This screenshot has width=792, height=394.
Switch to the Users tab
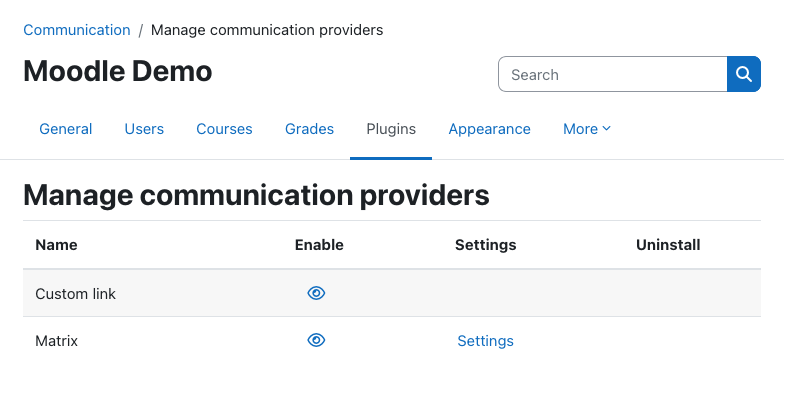tap(144, 129)
